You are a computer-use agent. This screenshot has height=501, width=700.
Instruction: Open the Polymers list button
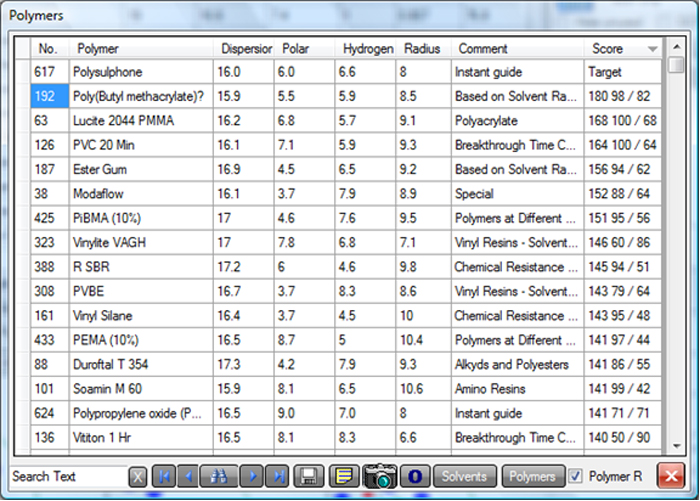point(532,476)
